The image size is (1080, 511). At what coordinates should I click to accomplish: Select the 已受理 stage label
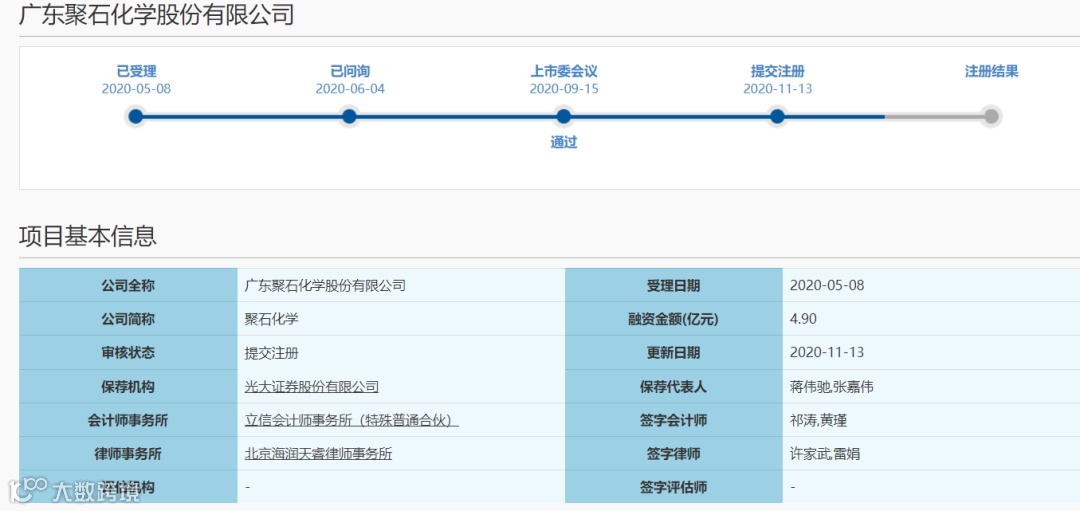point(136,71)
